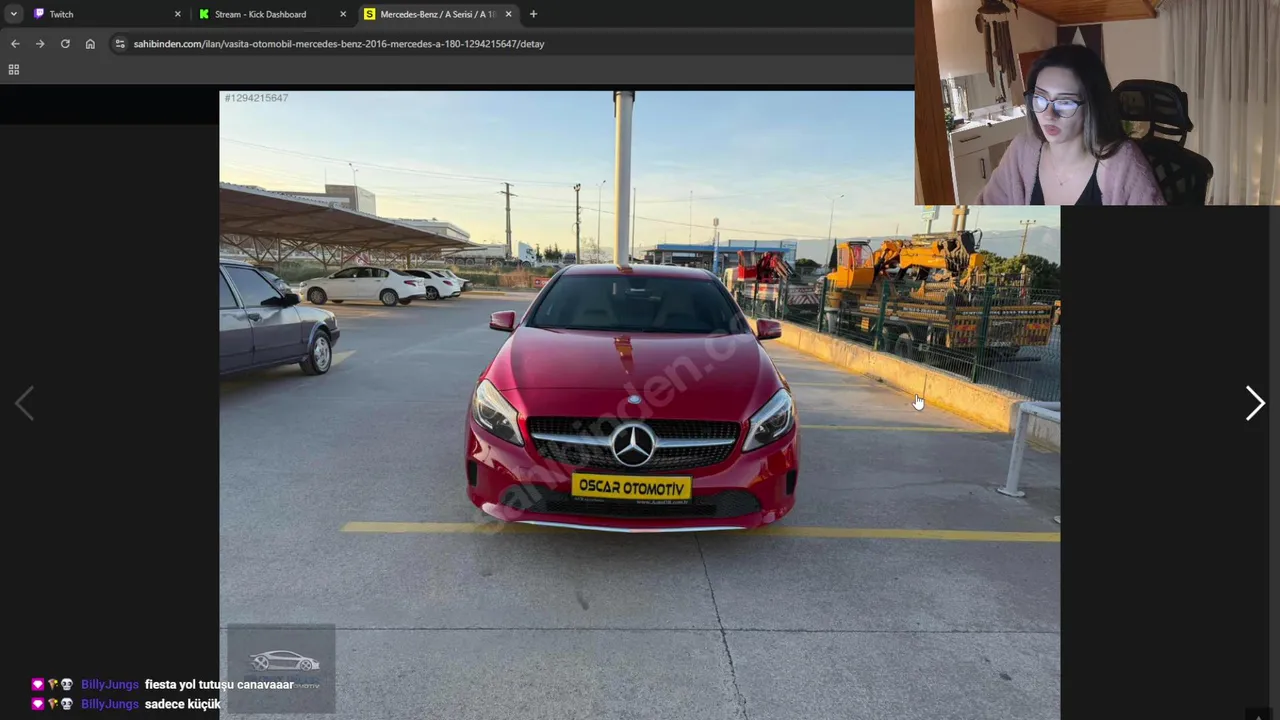
Task: Open a new browser tab
Action: 533,14
